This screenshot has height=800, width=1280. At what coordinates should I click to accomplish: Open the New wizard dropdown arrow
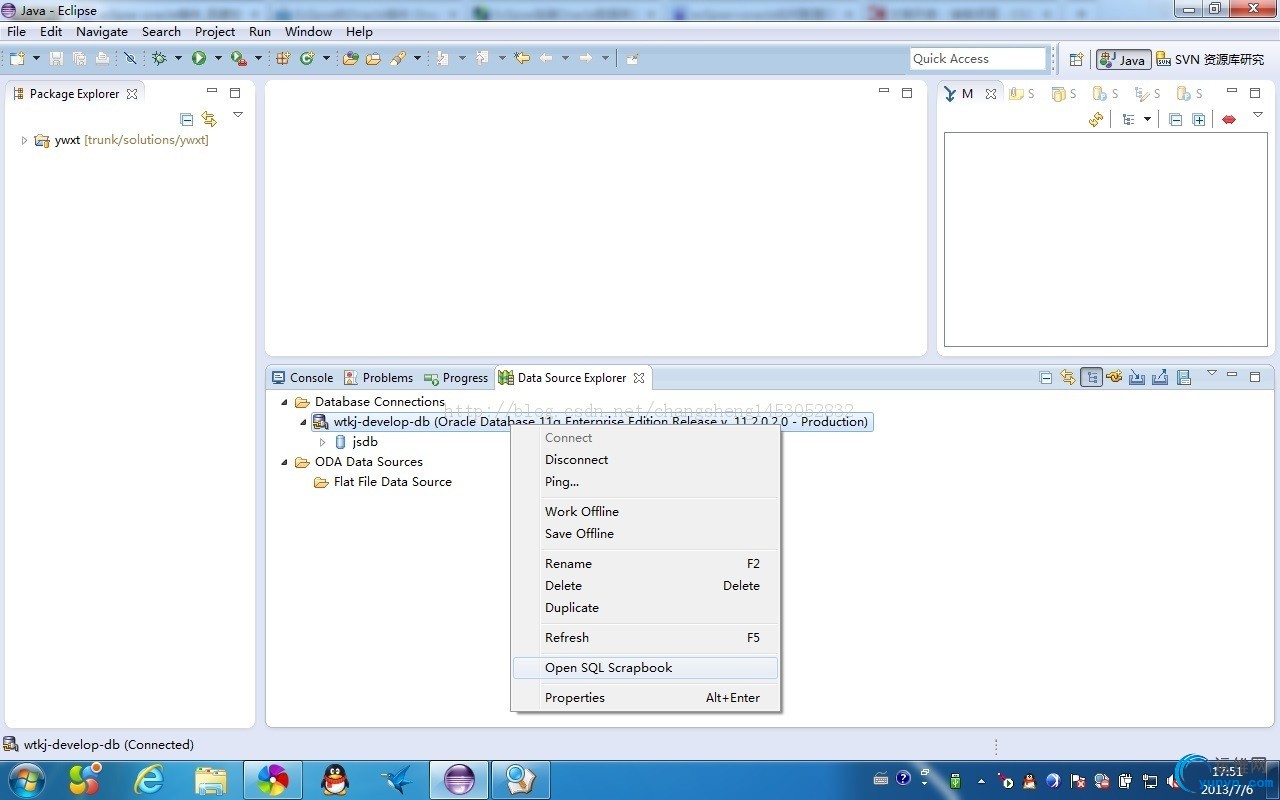tap(36, 59)
